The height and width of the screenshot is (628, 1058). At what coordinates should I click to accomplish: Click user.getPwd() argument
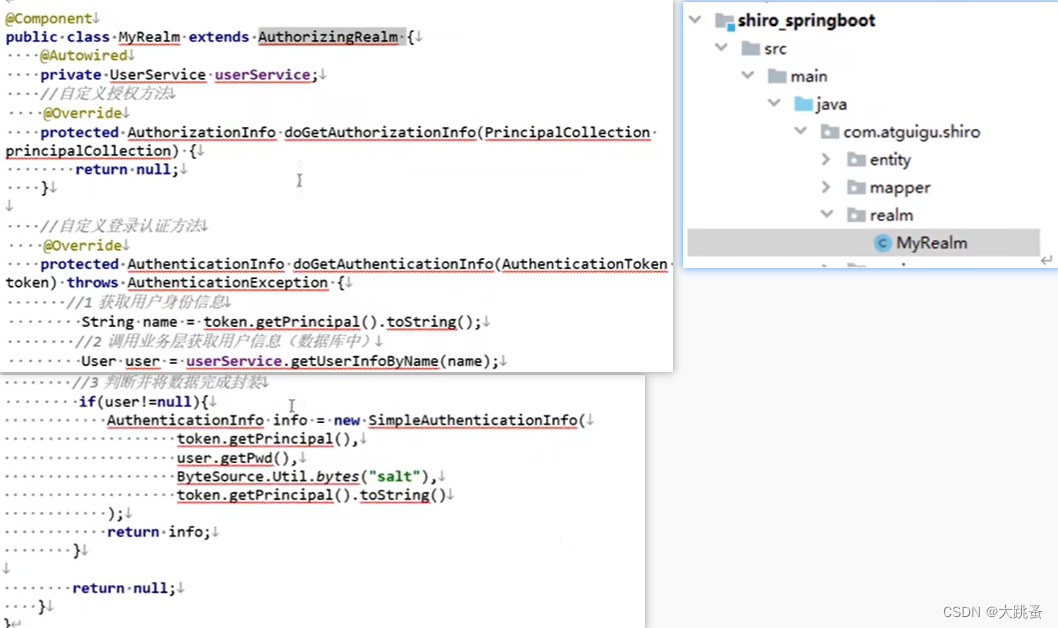(233, 458)
